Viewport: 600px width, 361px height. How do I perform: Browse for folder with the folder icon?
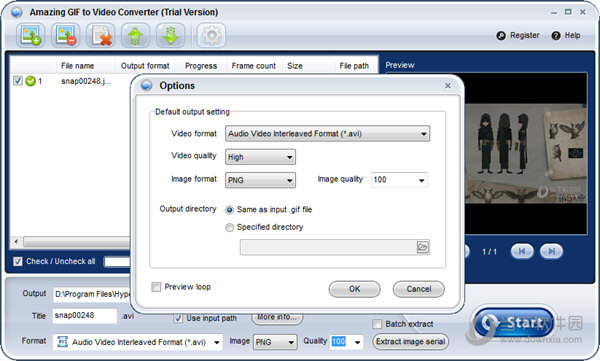423,247
